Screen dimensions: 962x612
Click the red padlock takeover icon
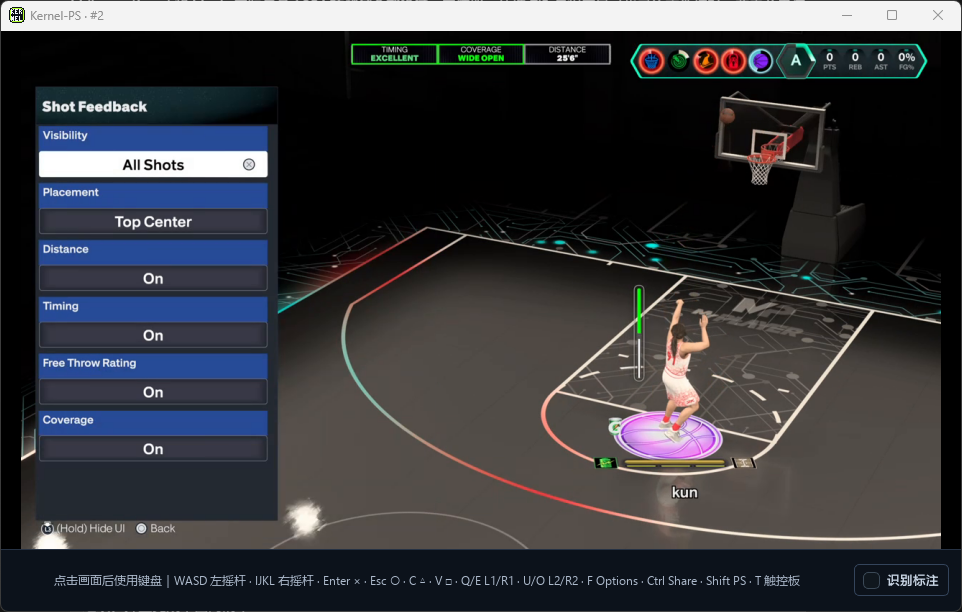pos(733,61)
